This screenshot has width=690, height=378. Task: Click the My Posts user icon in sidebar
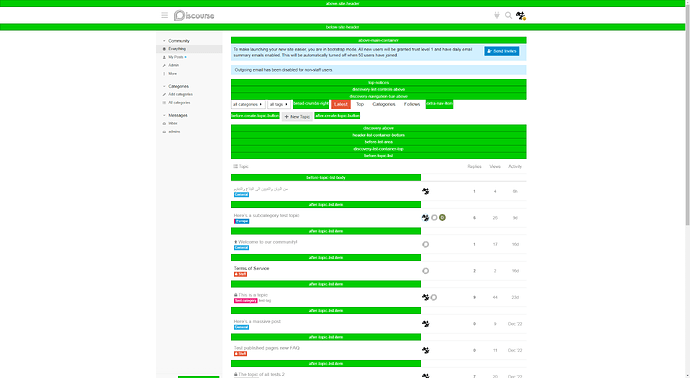tap(164, 57)
